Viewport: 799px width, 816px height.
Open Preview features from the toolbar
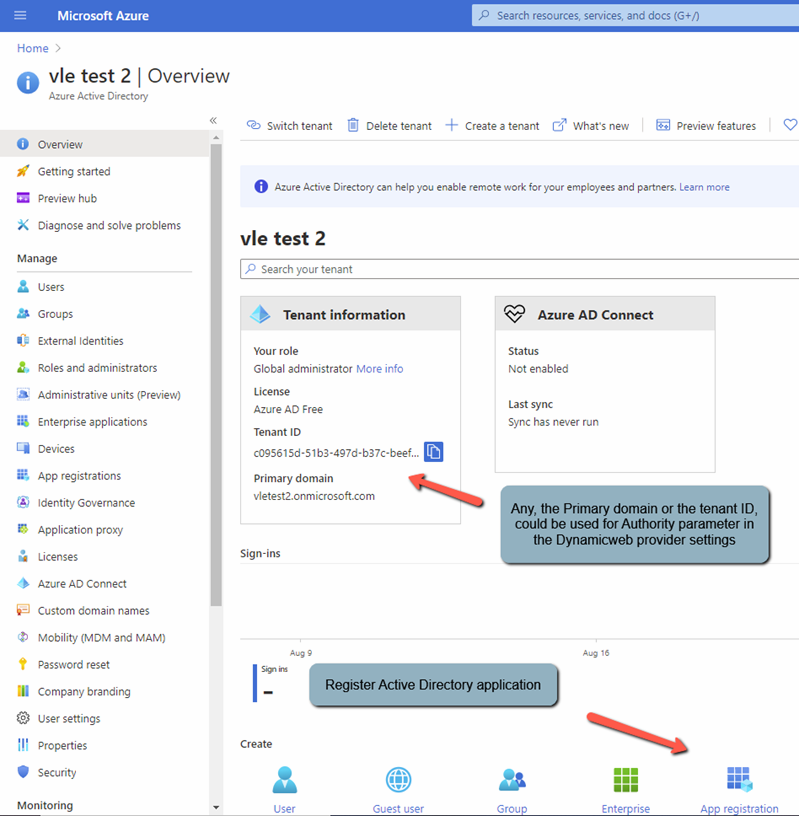pyautogui.click(x=705, y=126)
